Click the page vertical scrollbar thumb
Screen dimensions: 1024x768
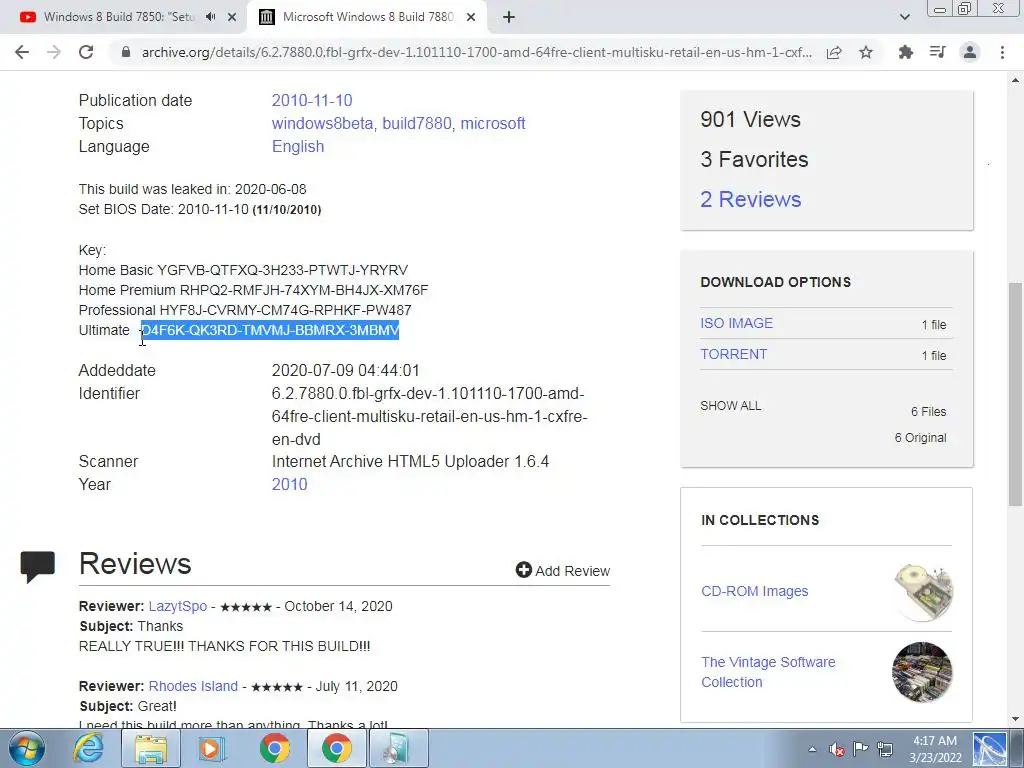pos(1016,394)
